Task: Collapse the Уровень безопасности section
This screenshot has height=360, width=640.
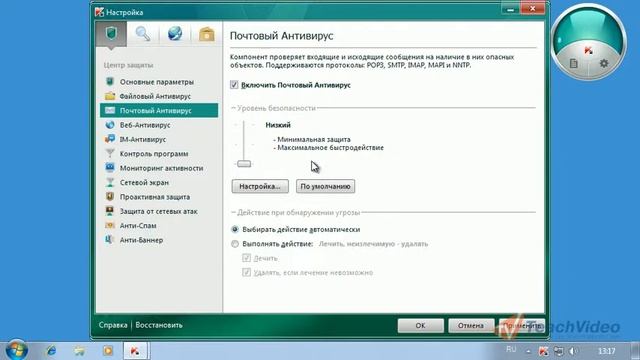Action: click(233, 108)
